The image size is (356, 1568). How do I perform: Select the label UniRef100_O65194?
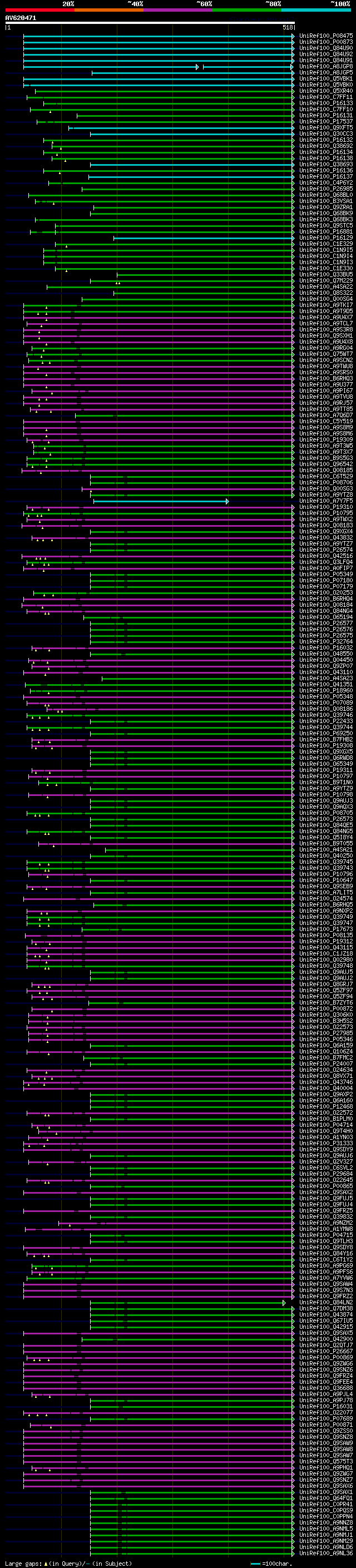[x=326, y=617]
